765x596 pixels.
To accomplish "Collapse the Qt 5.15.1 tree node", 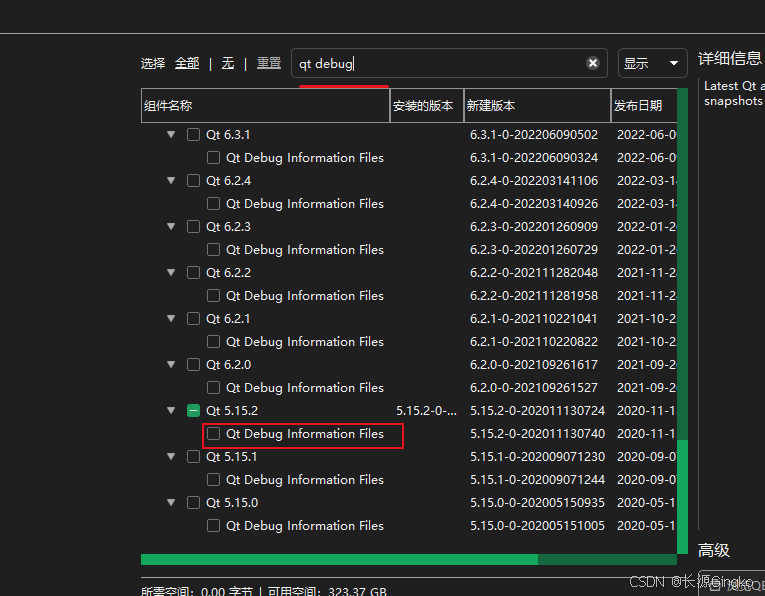I will click(171, 456).
